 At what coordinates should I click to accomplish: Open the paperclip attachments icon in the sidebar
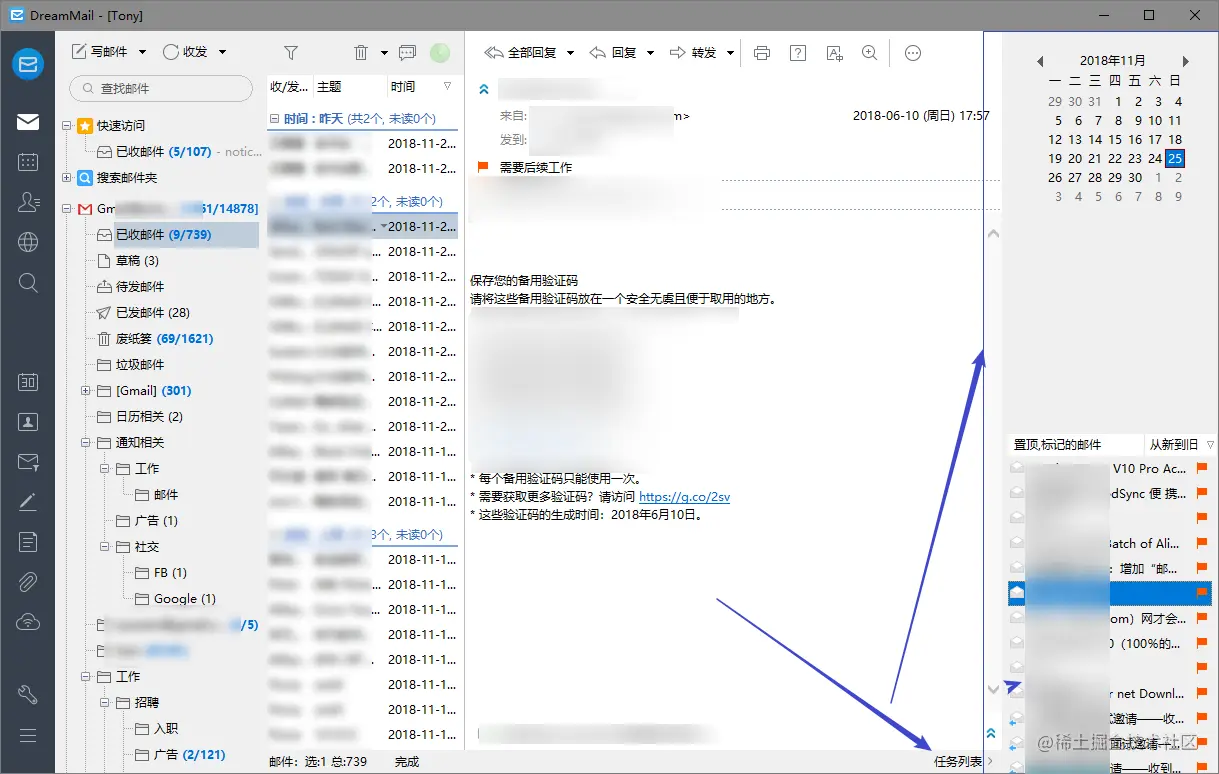28,582
